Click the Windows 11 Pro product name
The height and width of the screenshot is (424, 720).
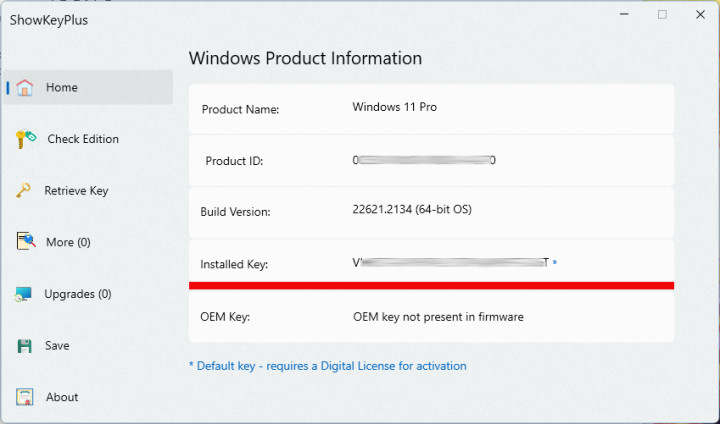tap(395, 107)
